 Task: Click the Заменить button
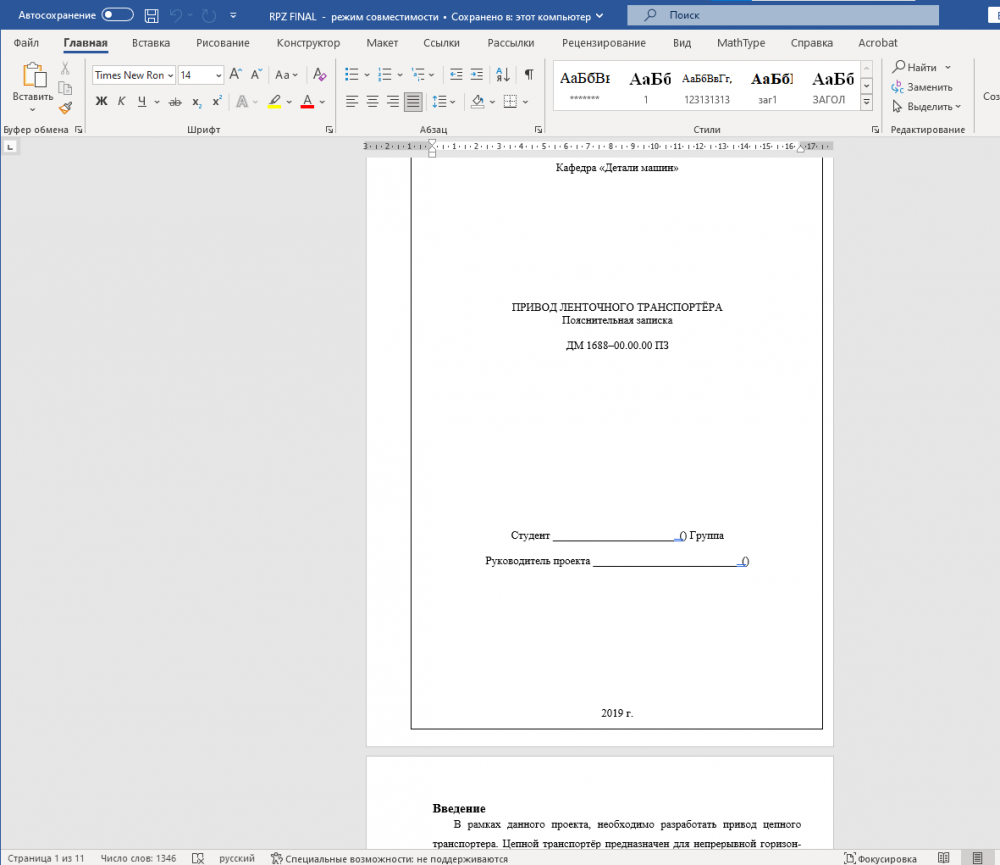click(922, 87)
